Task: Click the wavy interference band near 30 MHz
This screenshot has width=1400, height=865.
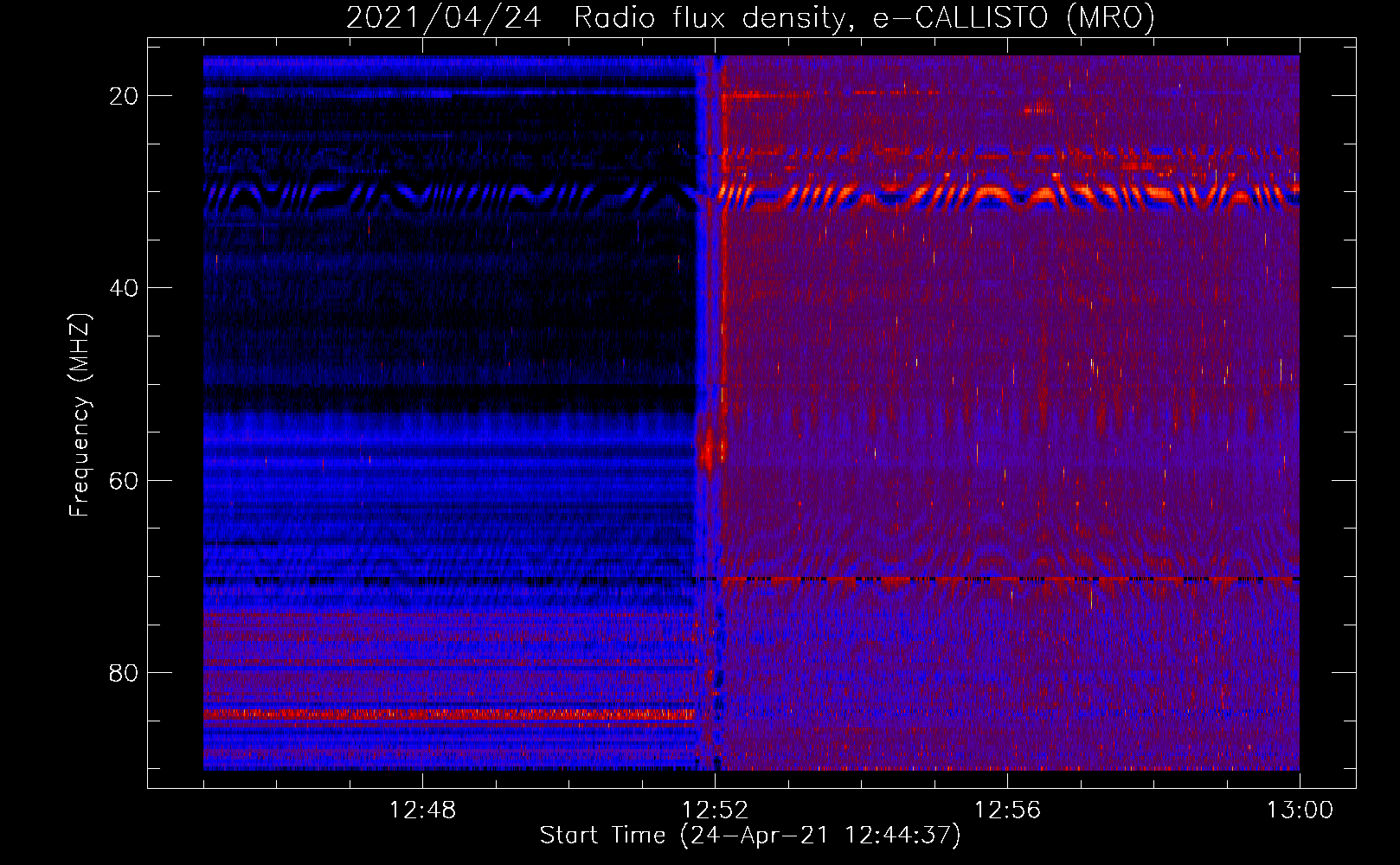Action: [751, 197]
